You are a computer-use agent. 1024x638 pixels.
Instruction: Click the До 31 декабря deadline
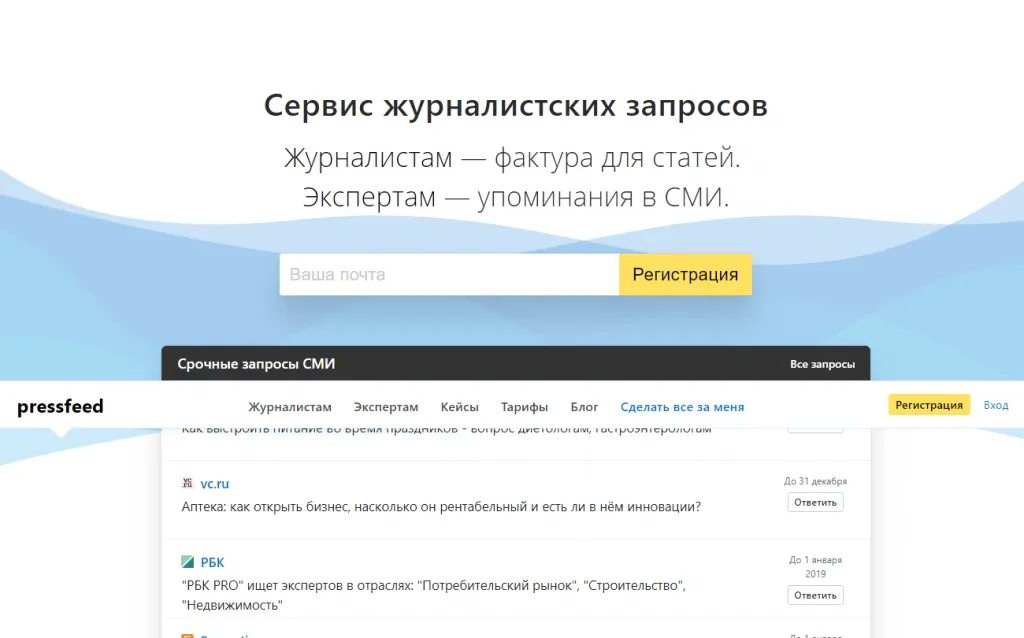(x=815, y=481)
